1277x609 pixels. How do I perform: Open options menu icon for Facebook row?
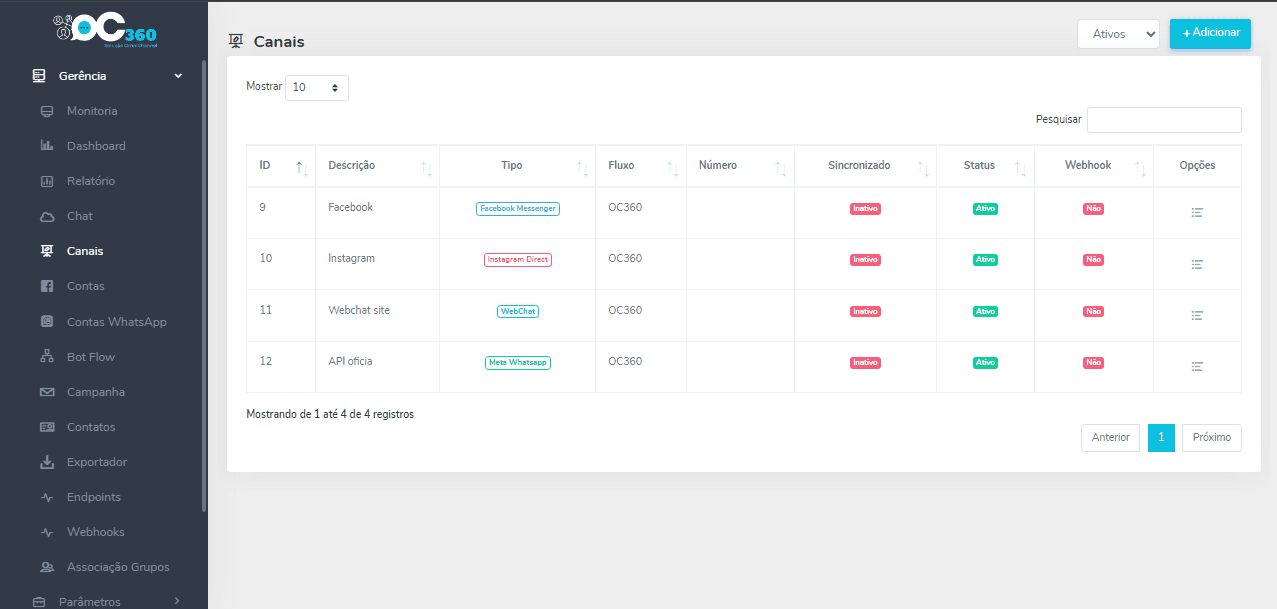[x=1197, y=213]
